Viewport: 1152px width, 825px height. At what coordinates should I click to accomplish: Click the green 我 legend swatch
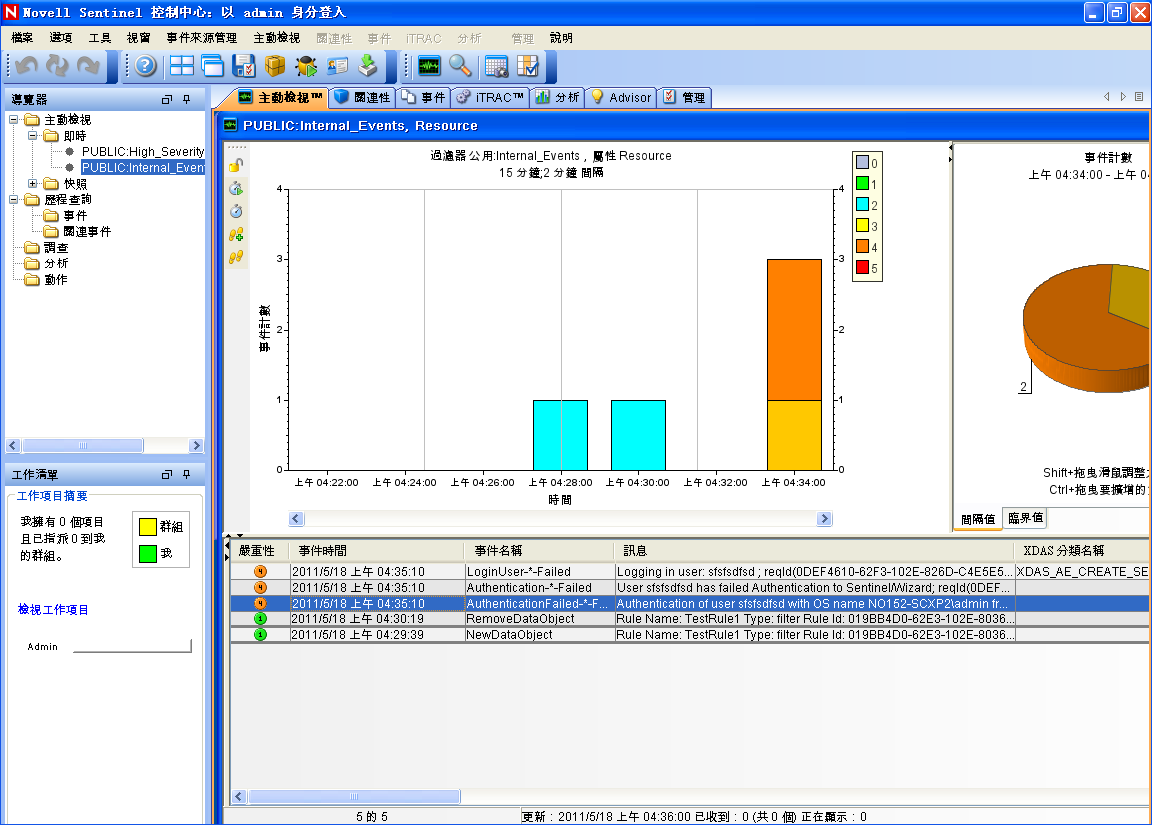point(148,553)
